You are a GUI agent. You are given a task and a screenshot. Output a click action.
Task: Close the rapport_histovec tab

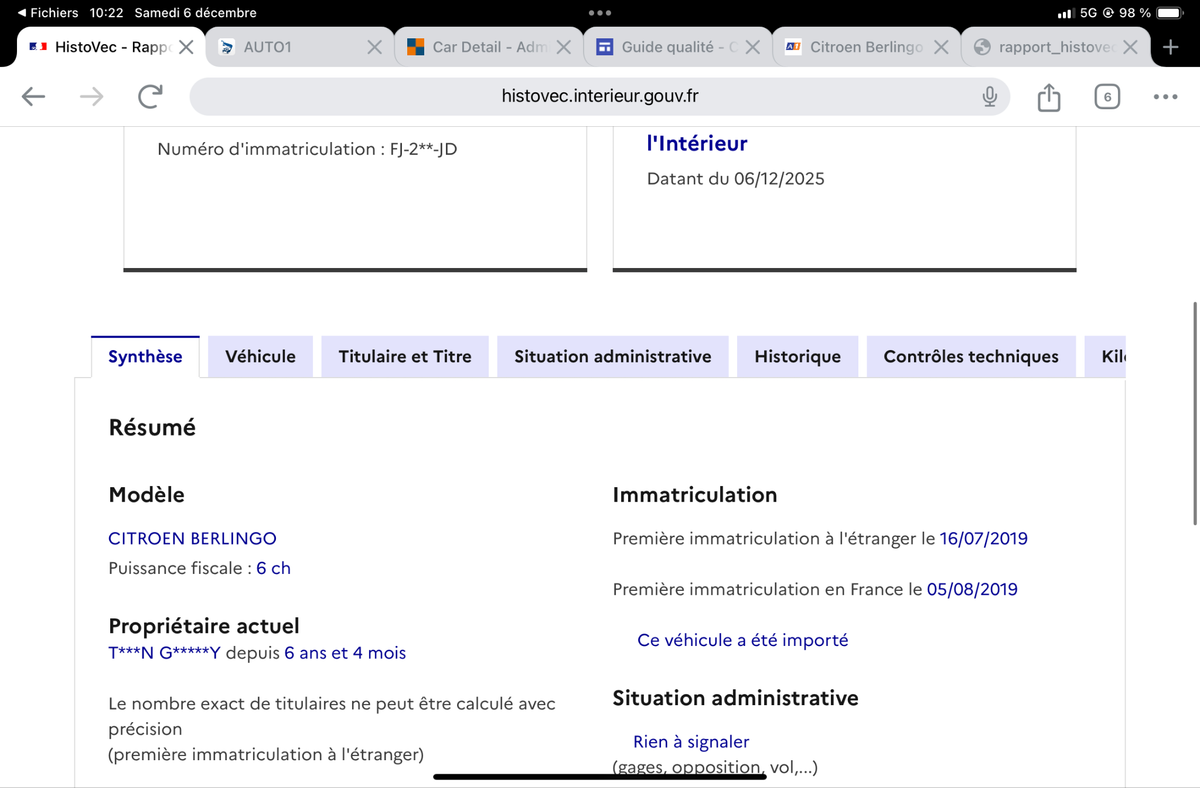(1129, 47)
